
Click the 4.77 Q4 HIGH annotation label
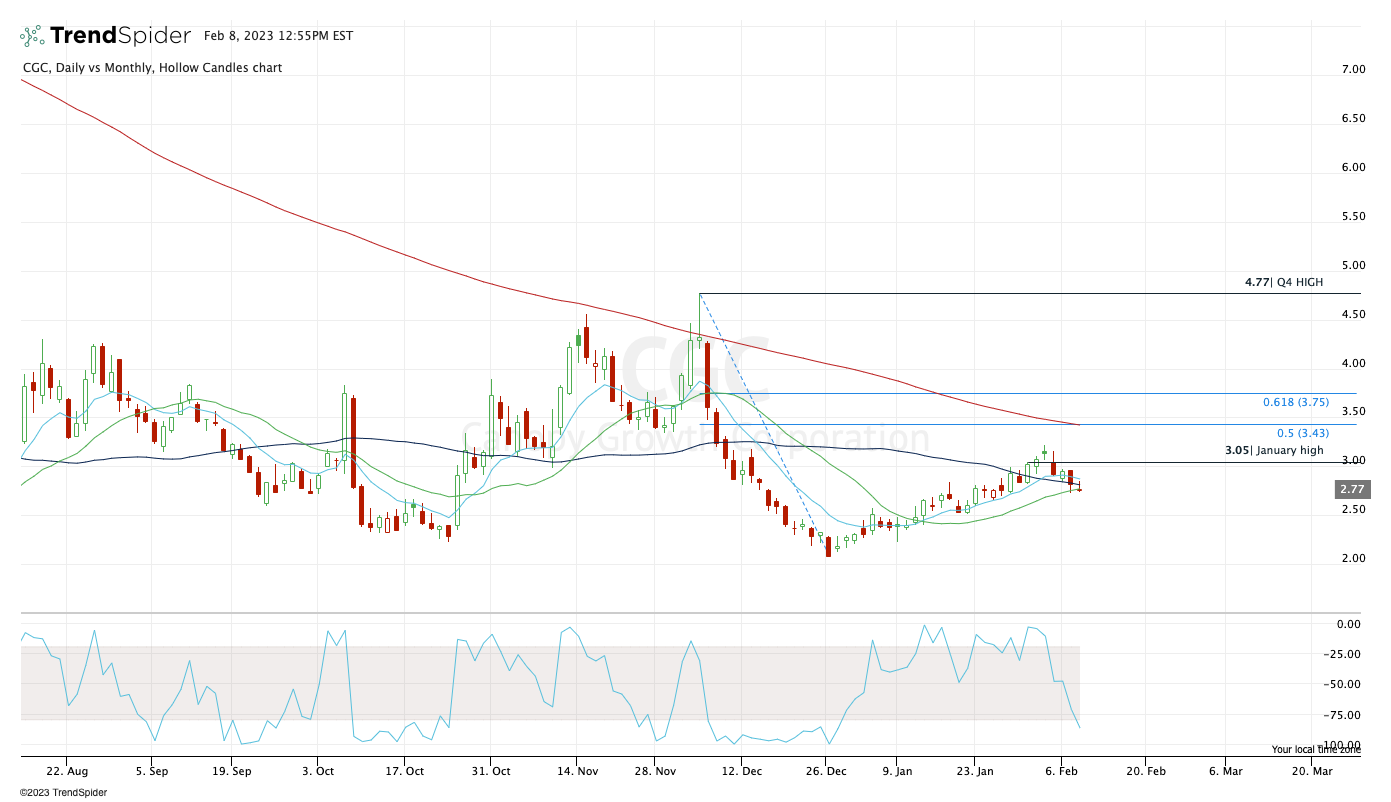click(x=1283, y=283)
